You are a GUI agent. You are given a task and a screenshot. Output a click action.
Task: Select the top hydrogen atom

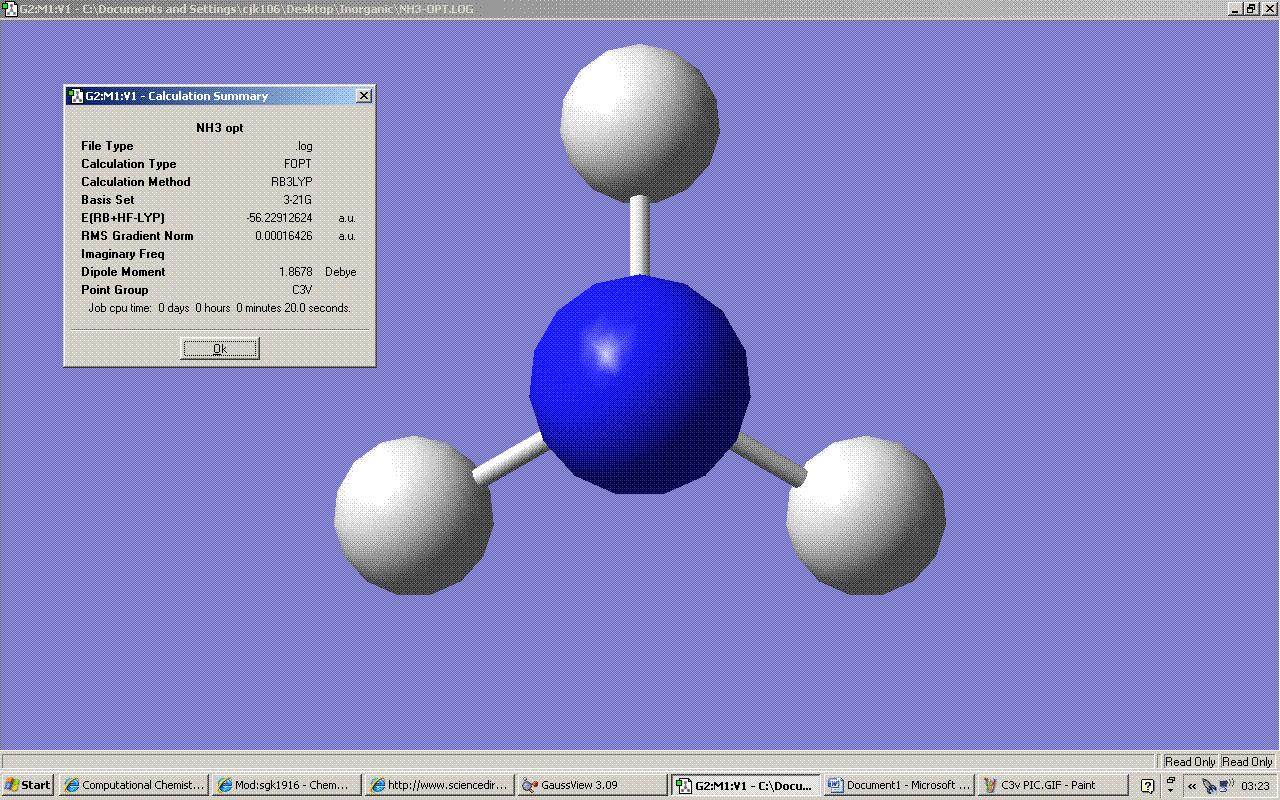pyautogui.click(x=639, y=123)
